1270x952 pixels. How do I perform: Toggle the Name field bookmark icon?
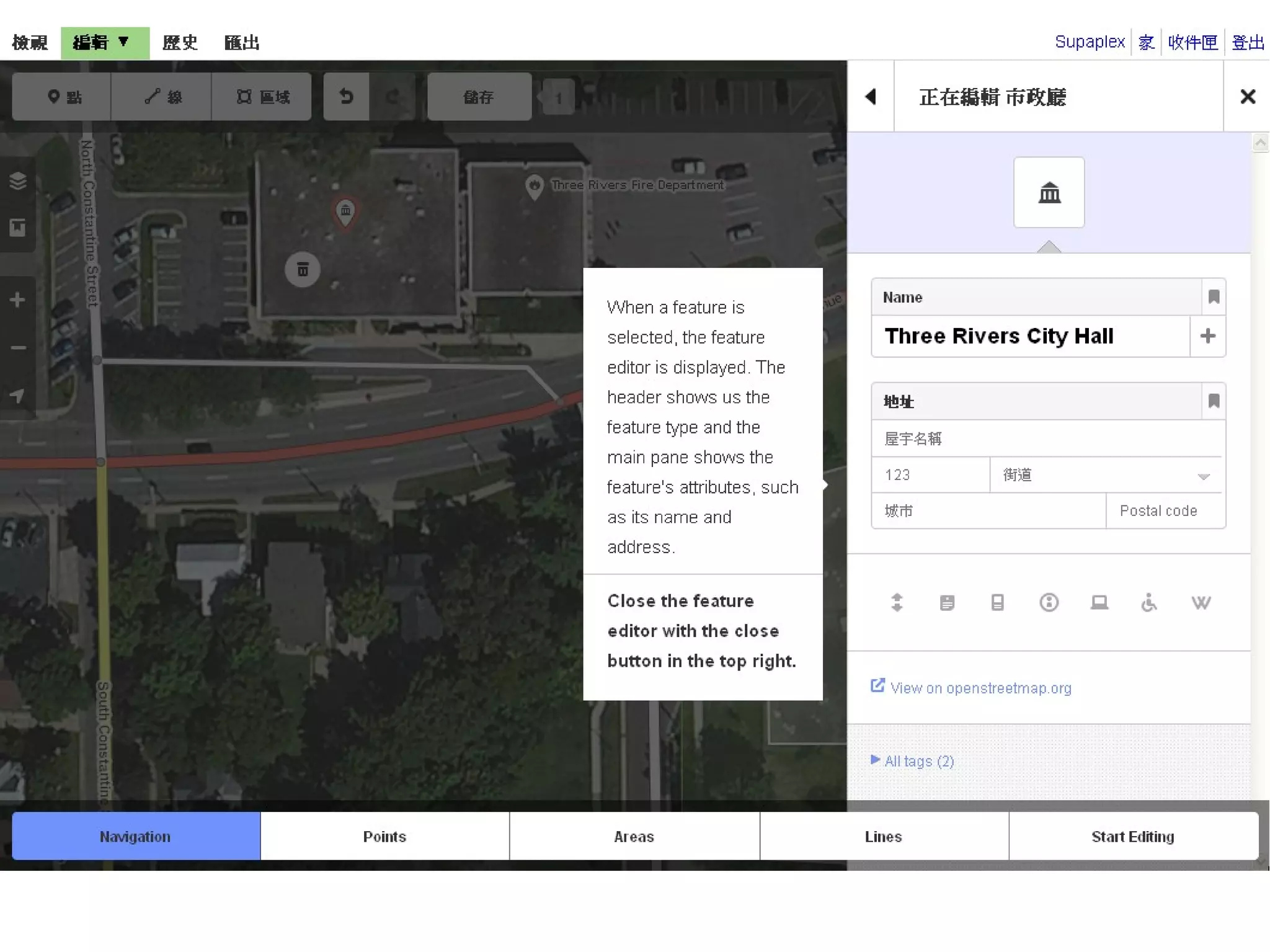1214,297
